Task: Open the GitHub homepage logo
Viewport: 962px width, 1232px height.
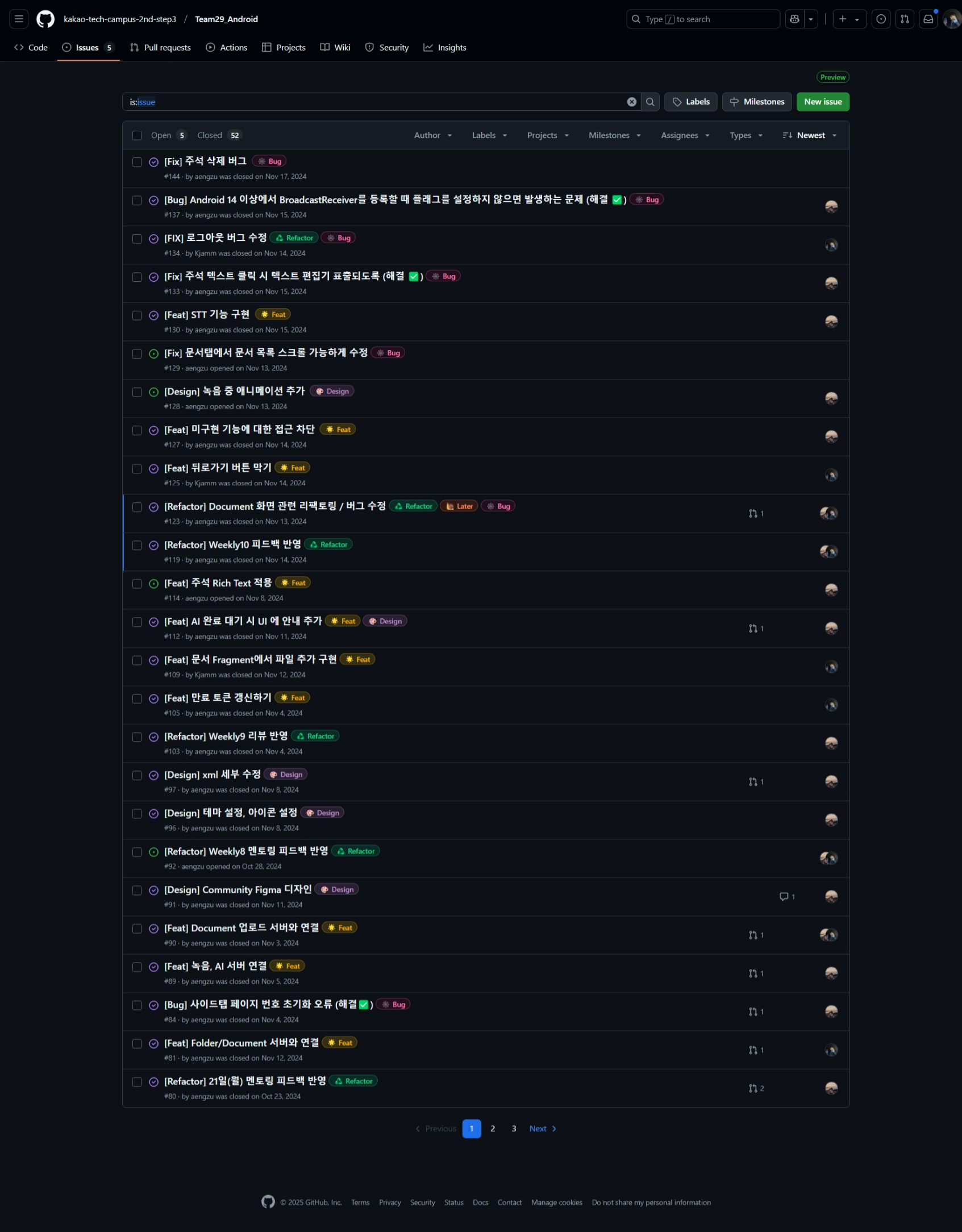Action: tap(45, 19)
